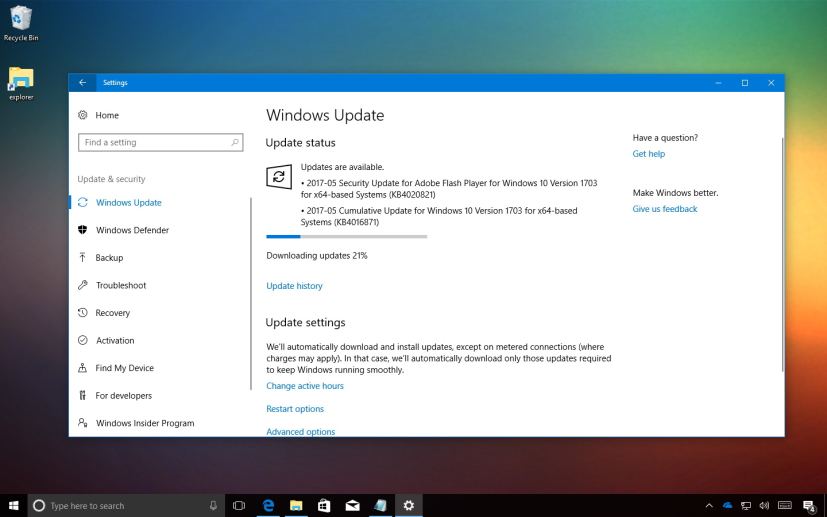Click the Settings gear in taskbar
This screenshot has height=517, width=827.
(x=409, y=506)
